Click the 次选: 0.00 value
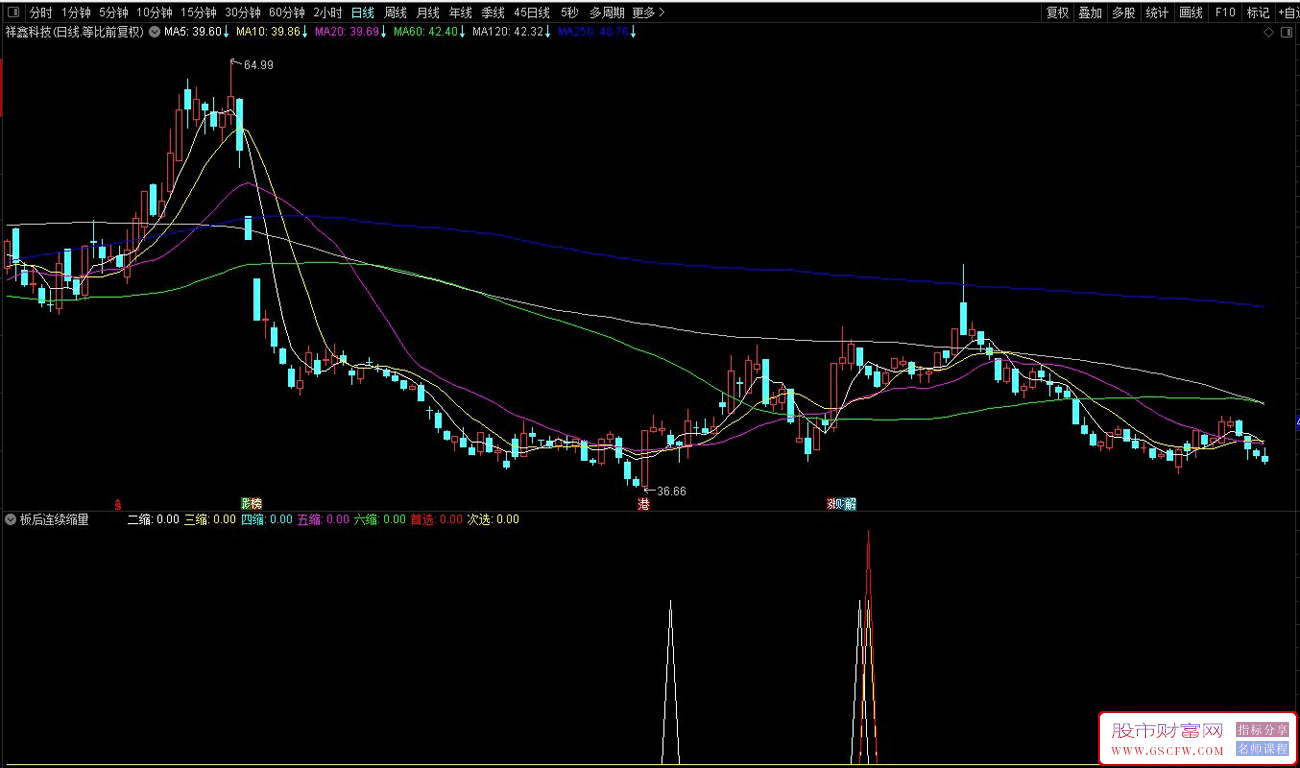Screen dimensions: 1300x768 point(494,519)
